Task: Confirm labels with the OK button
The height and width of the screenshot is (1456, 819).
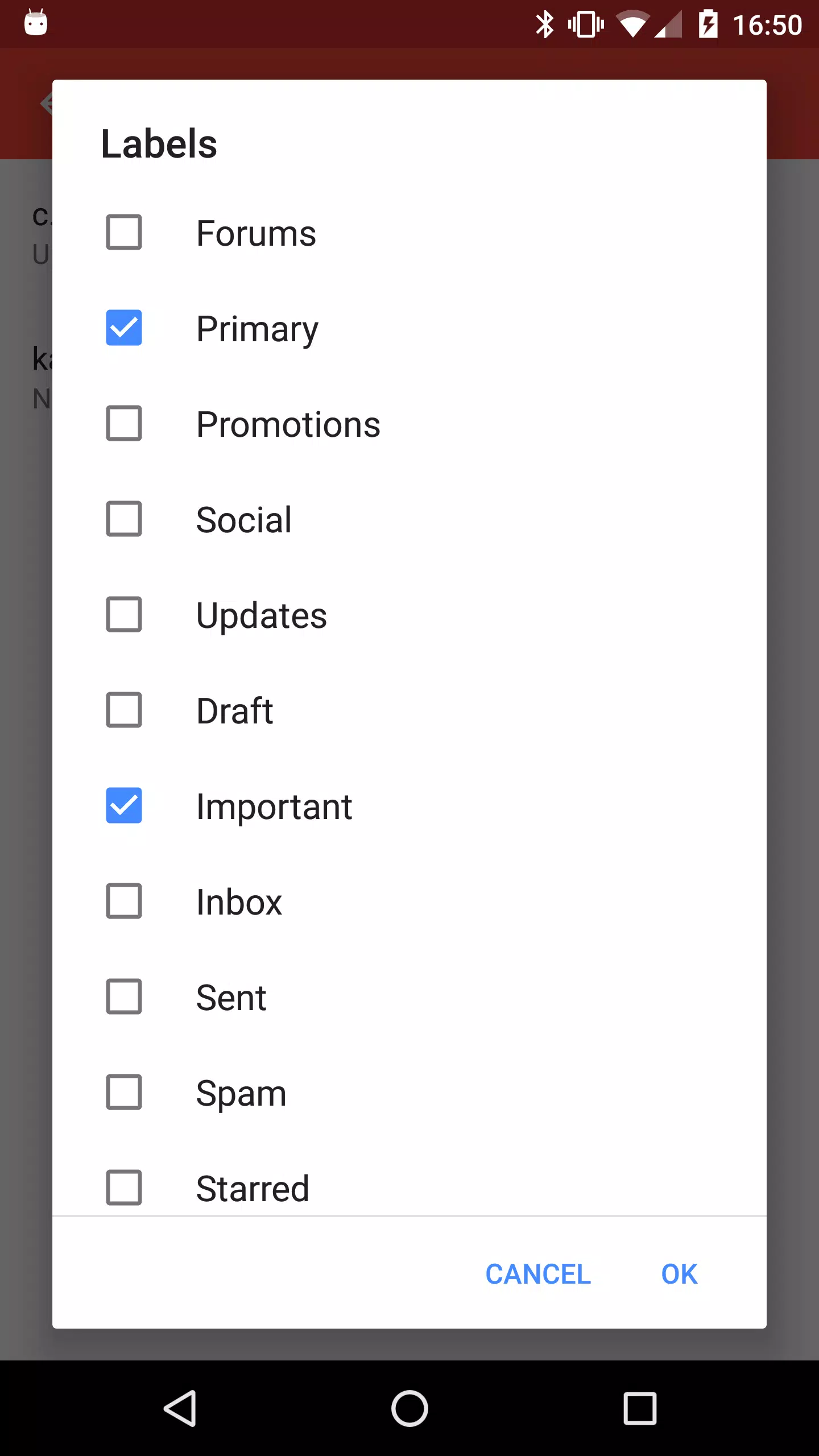Action: (x=679, y=1274)
